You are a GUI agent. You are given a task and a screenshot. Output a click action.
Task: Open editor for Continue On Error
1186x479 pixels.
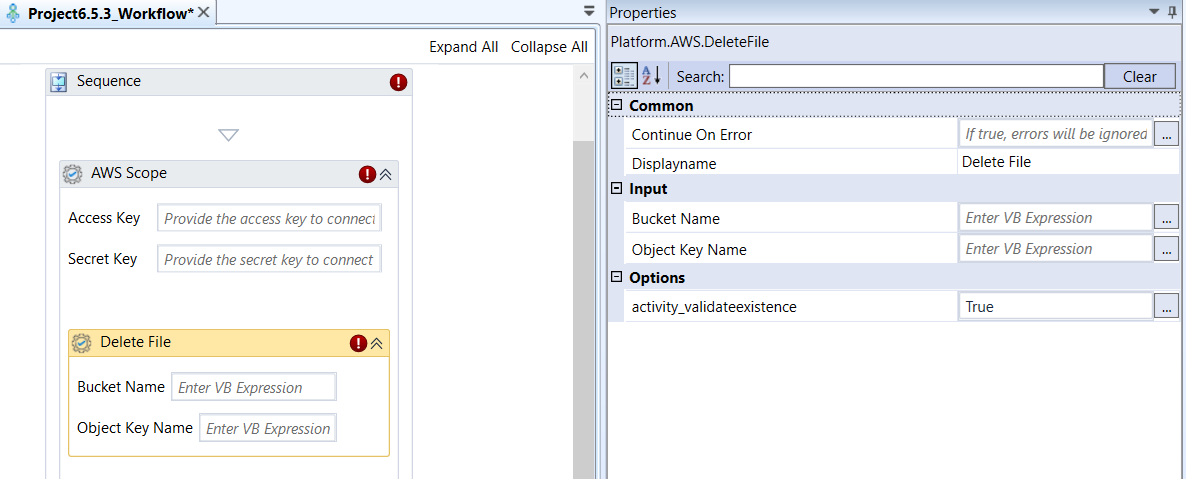pyautogui.click(x=1166, y=135)
